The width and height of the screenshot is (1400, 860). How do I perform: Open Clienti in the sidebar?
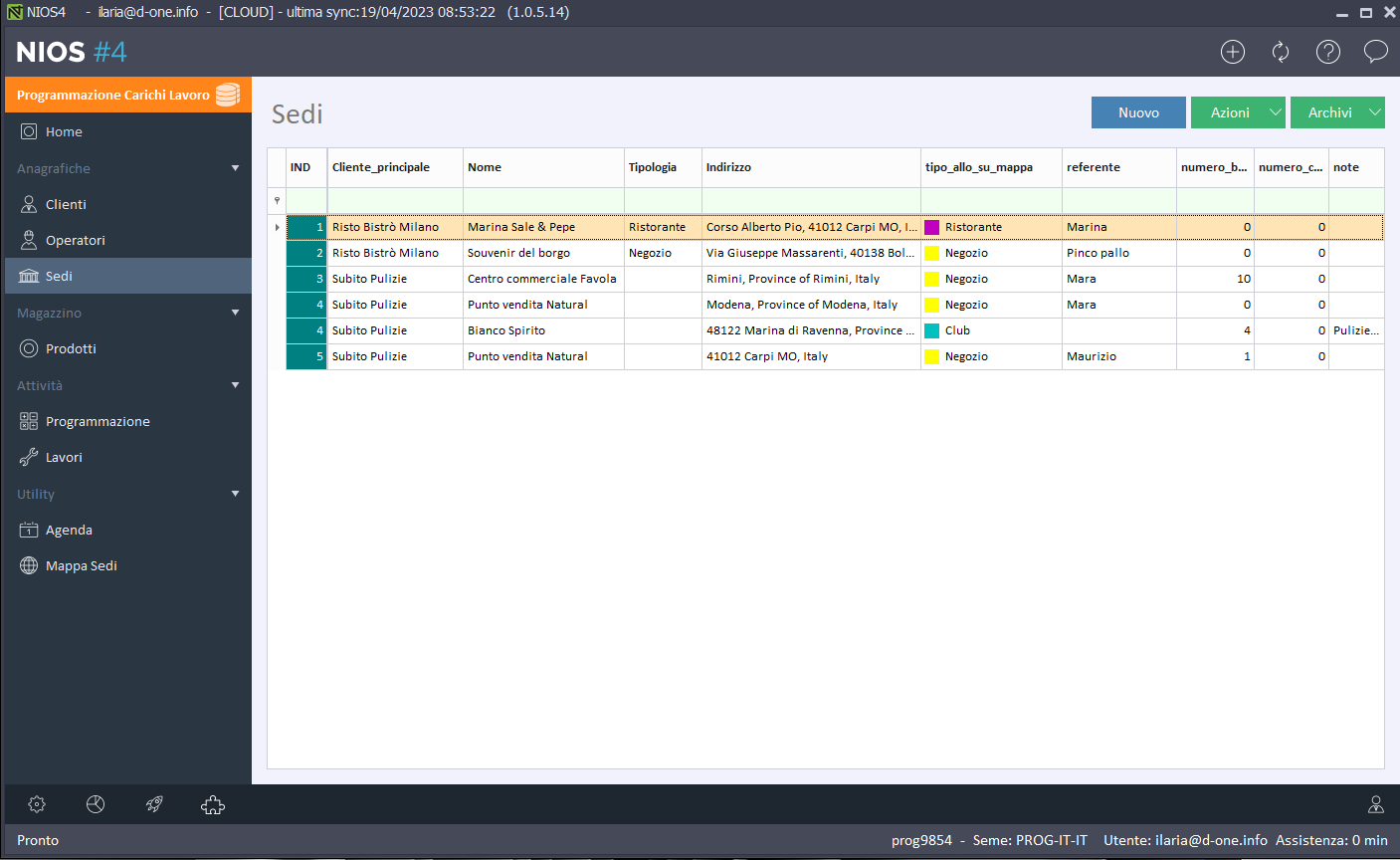pyautogui.click(x=66, y=204)
